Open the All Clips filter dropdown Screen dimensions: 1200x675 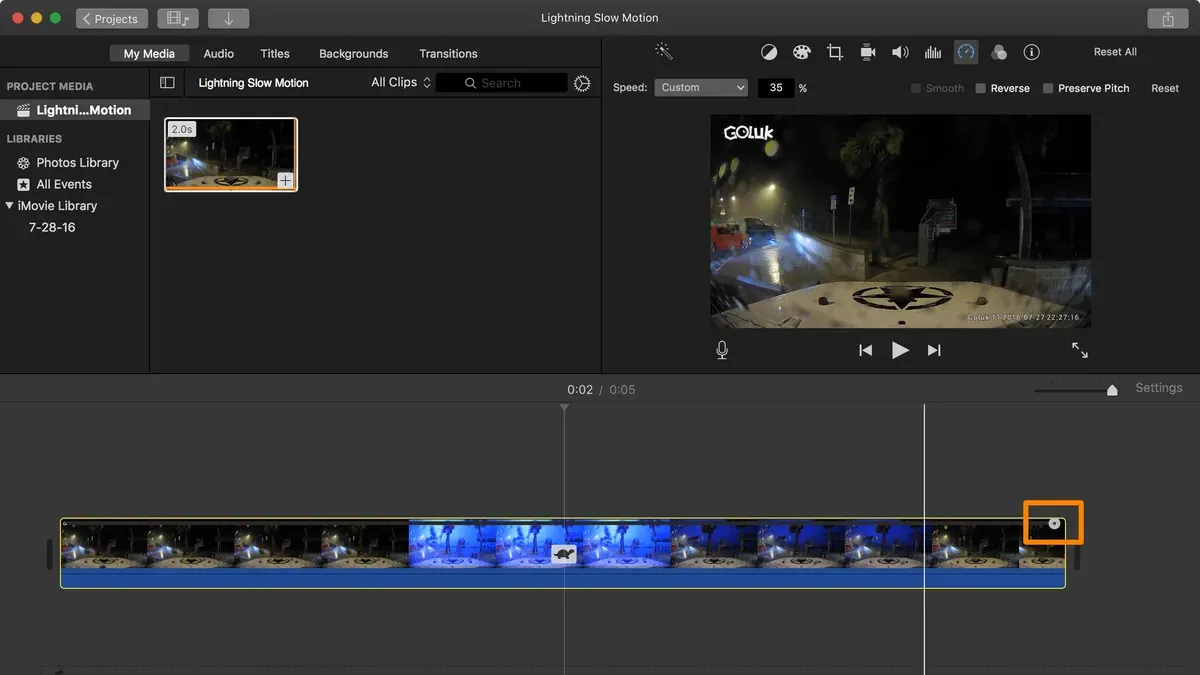tap(401, 82)
